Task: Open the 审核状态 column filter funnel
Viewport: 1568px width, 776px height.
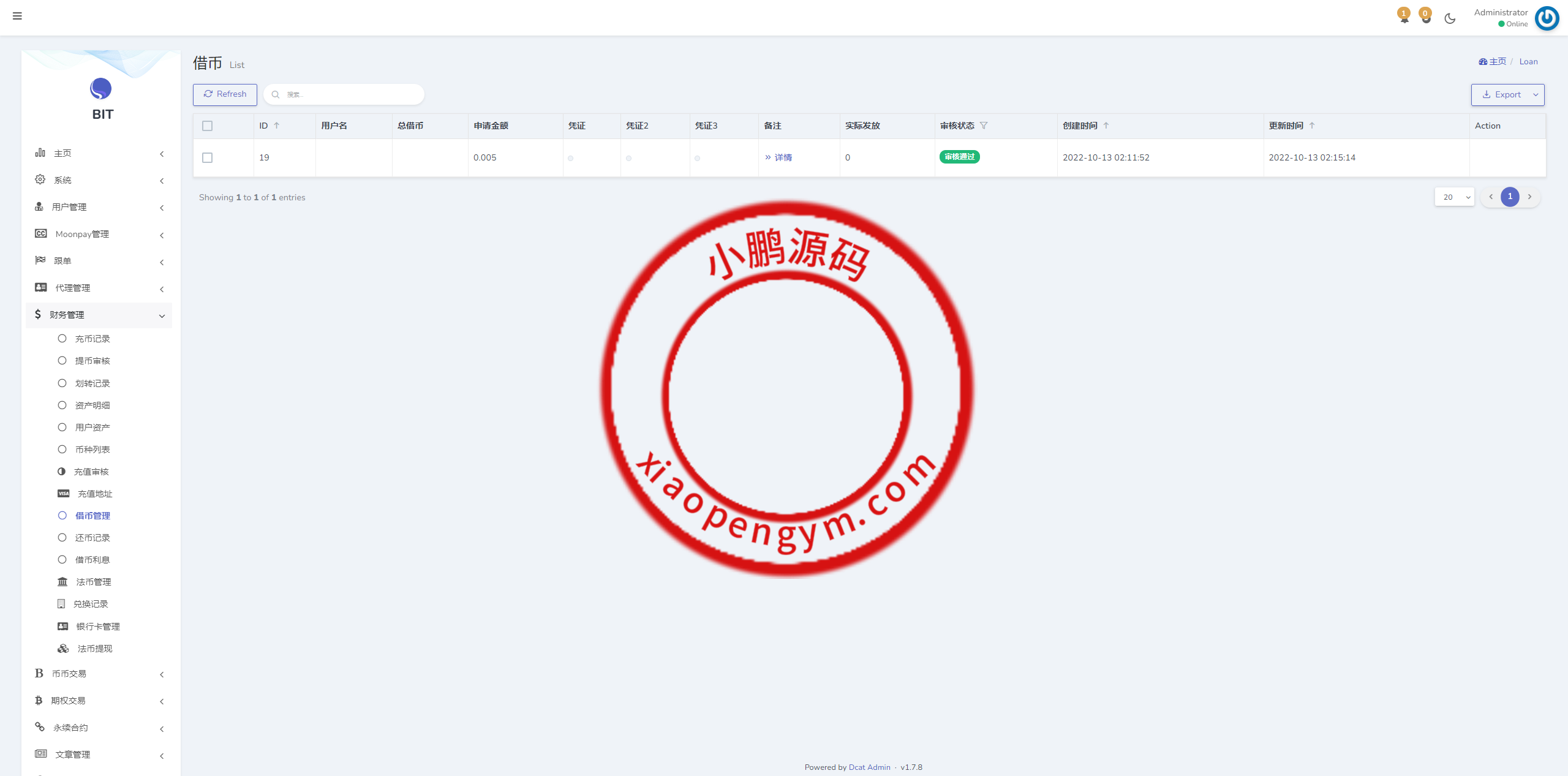Action: (x=984, y=126)
